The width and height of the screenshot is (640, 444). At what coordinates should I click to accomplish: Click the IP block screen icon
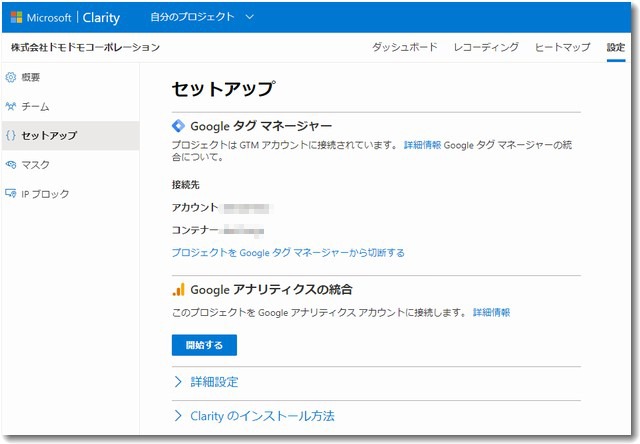tap(11, 193)
